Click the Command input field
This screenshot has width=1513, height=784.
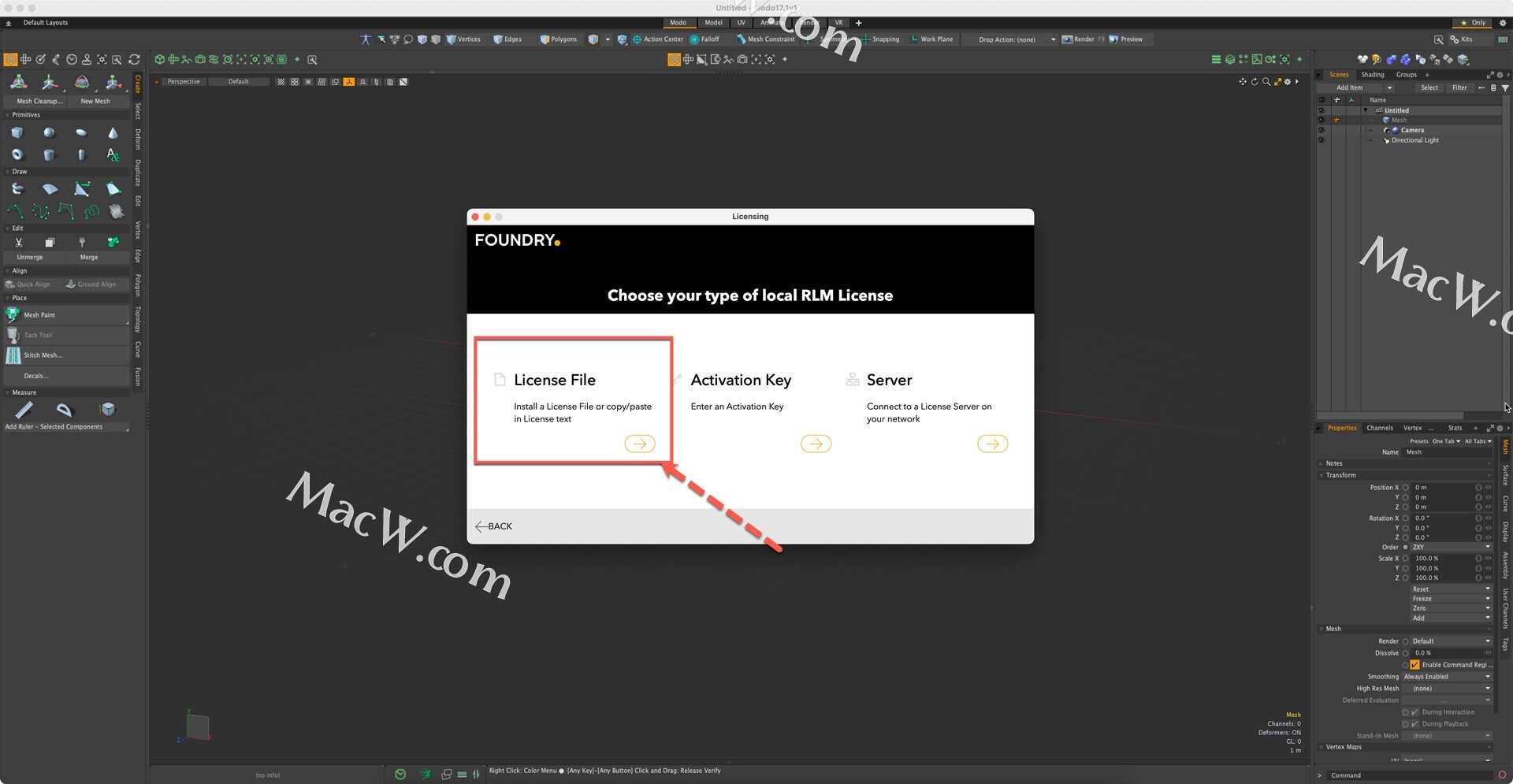pos(1411,775)
